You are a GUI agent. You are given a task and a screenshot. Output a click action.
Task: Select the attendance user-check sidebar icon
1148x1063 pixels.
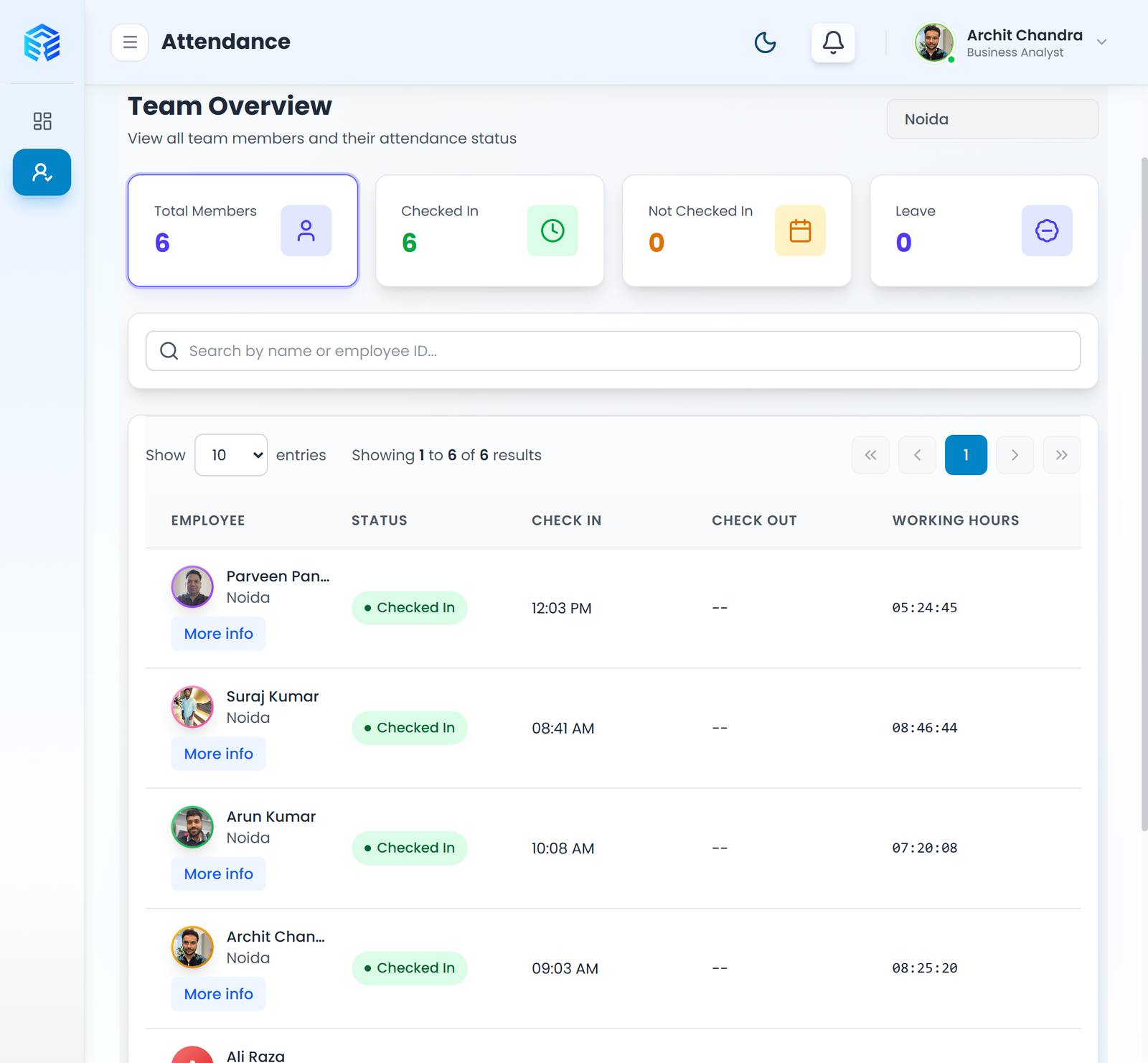pos(42,172)
